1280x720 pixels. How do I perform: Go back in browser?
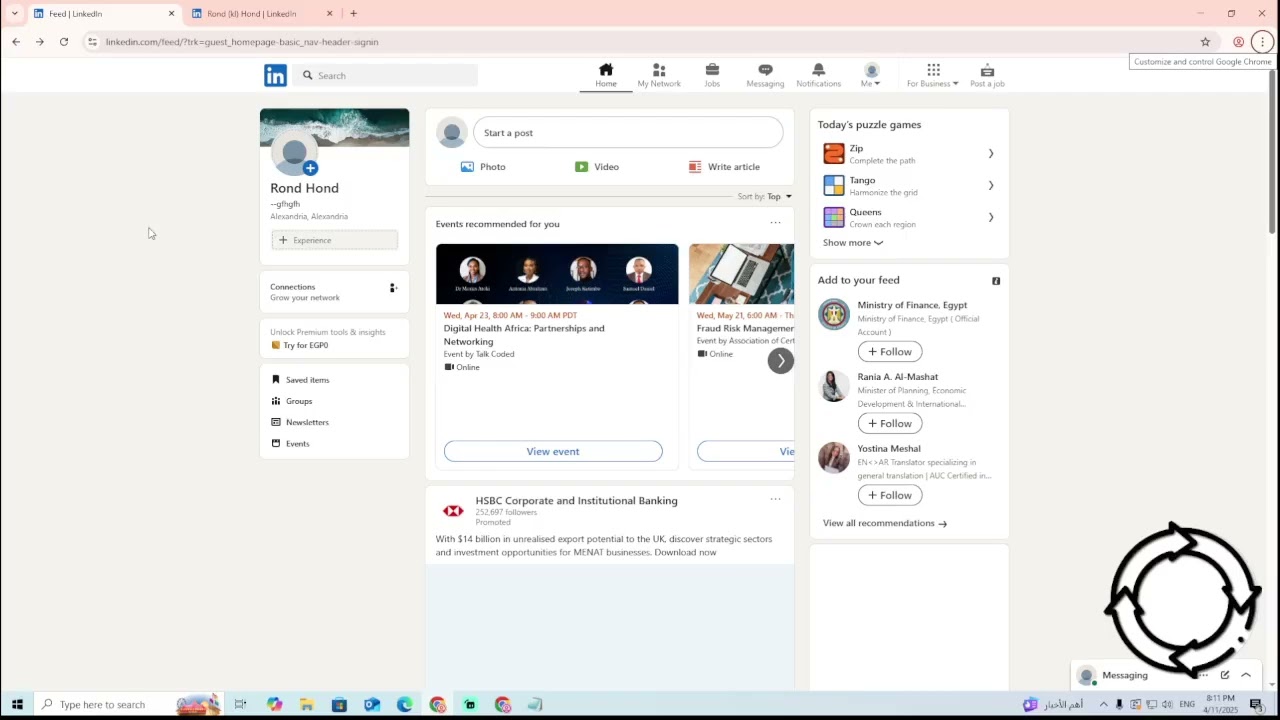(x=16, y=42)
